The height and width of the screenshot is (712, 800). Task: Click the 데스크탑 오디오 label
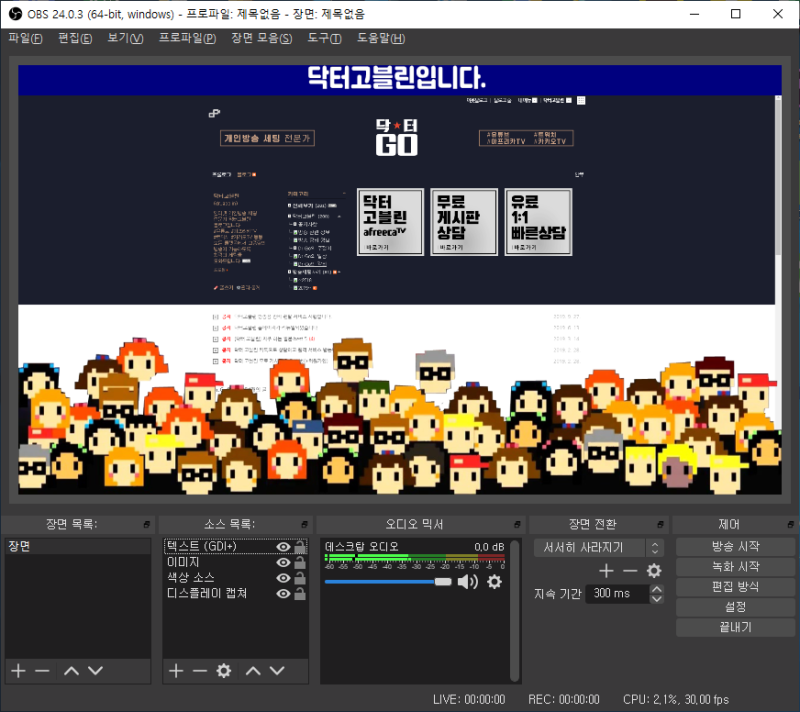pyautogui.click(x=362, y=547)
